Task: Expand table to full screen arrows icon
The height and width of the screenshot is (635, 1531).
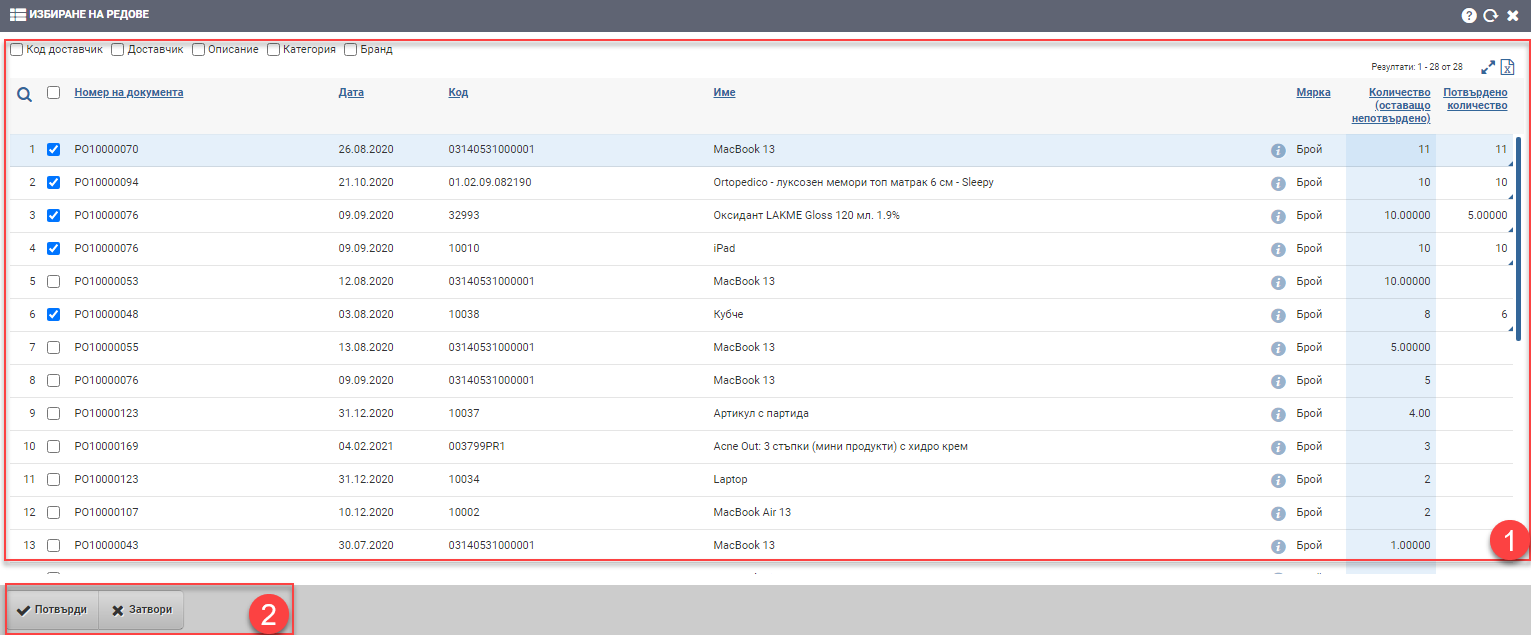Action: (x=1488, y=67)
